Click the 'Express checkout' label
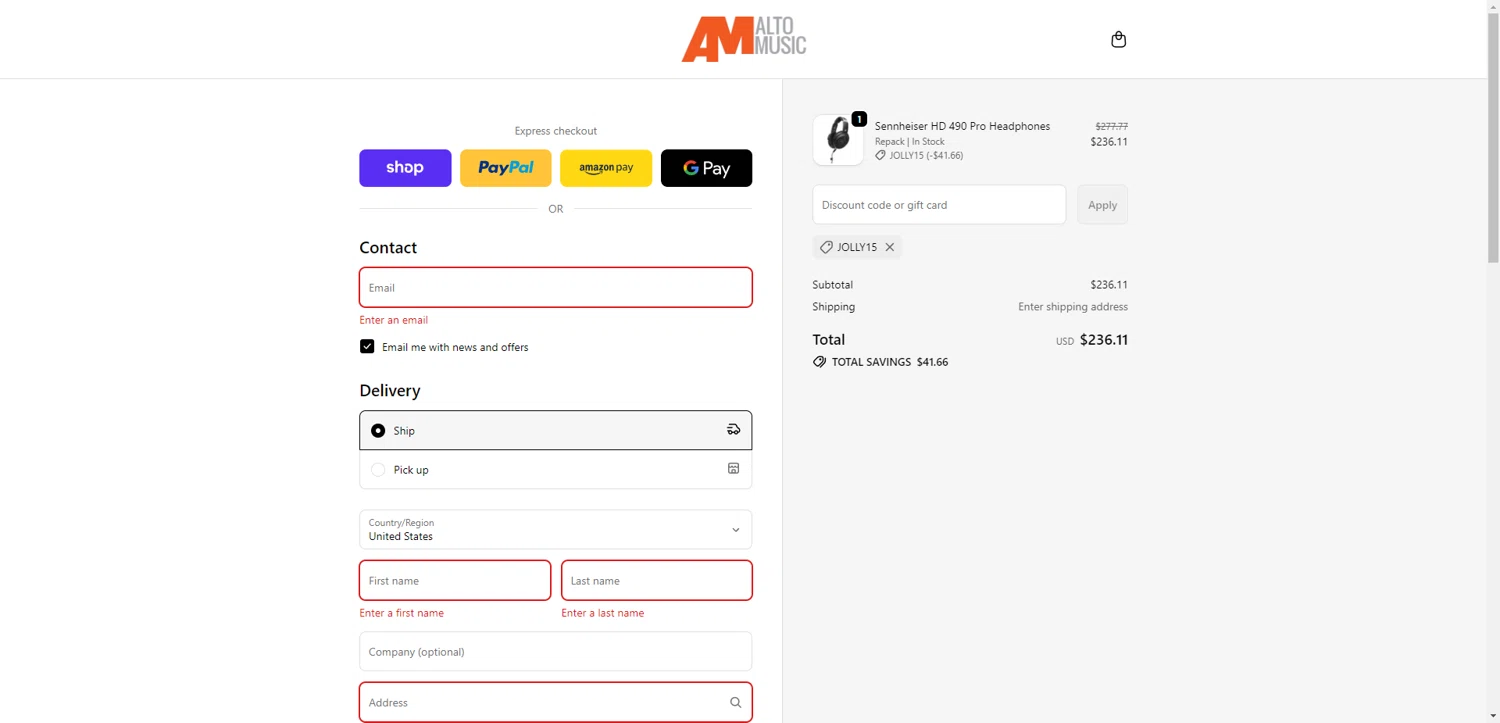This screenshot has height=723, width=1500. tap(556, 131)
